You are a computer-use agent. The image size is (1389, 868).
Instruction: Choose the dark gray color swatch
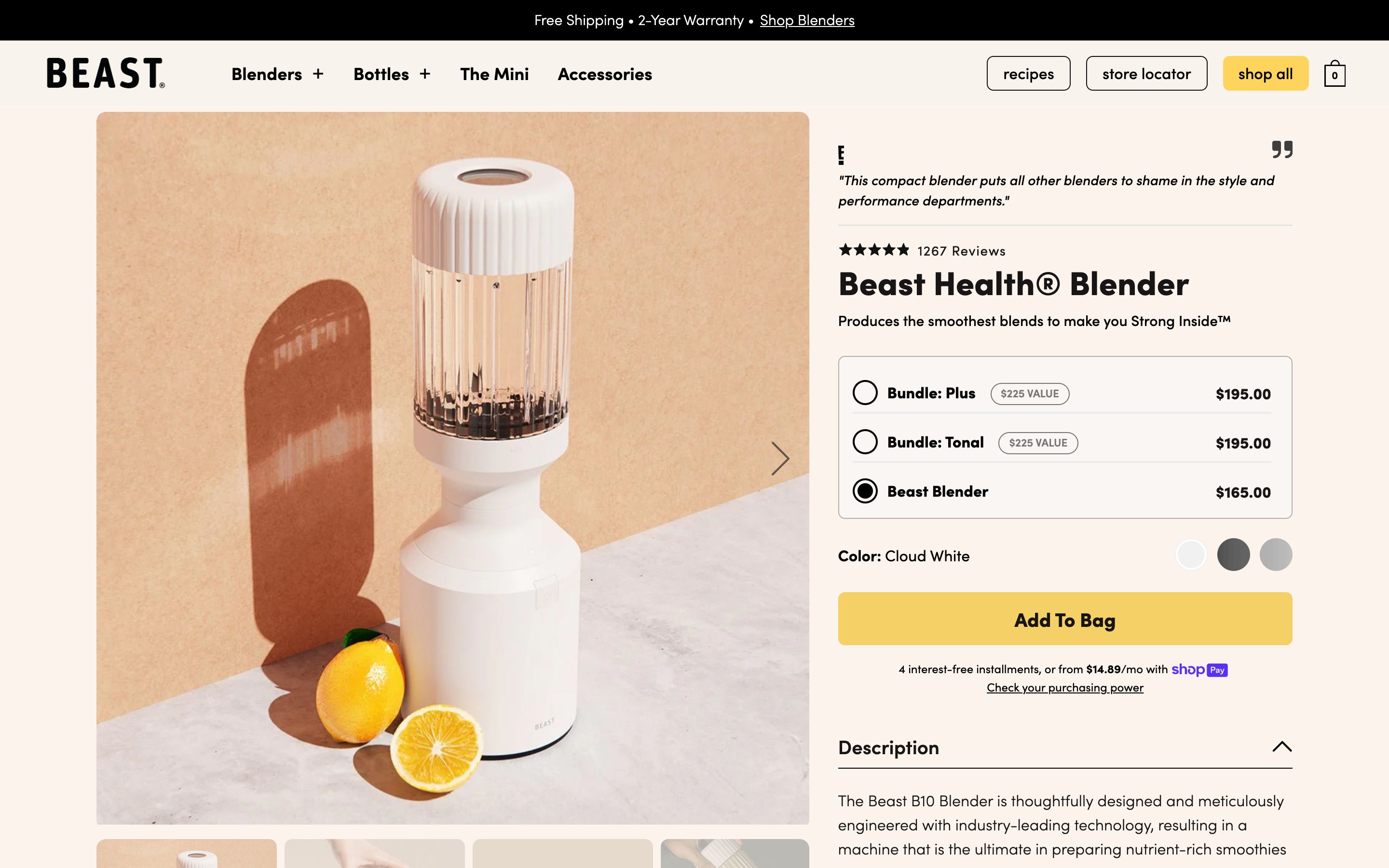tap(1233, 555)
